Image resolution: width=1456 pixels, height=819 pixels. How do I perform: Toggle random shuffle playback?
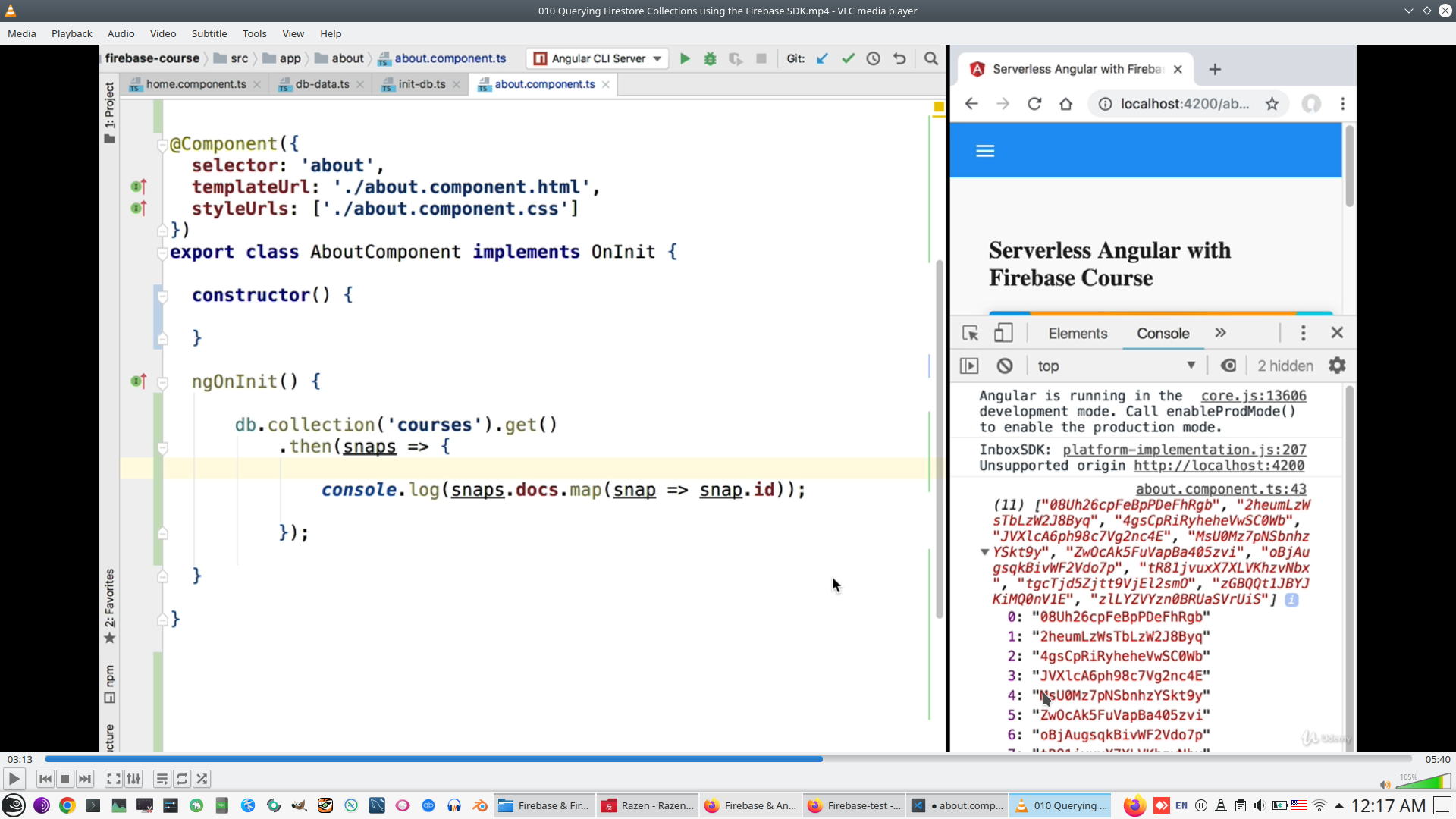tap(202, 779)
